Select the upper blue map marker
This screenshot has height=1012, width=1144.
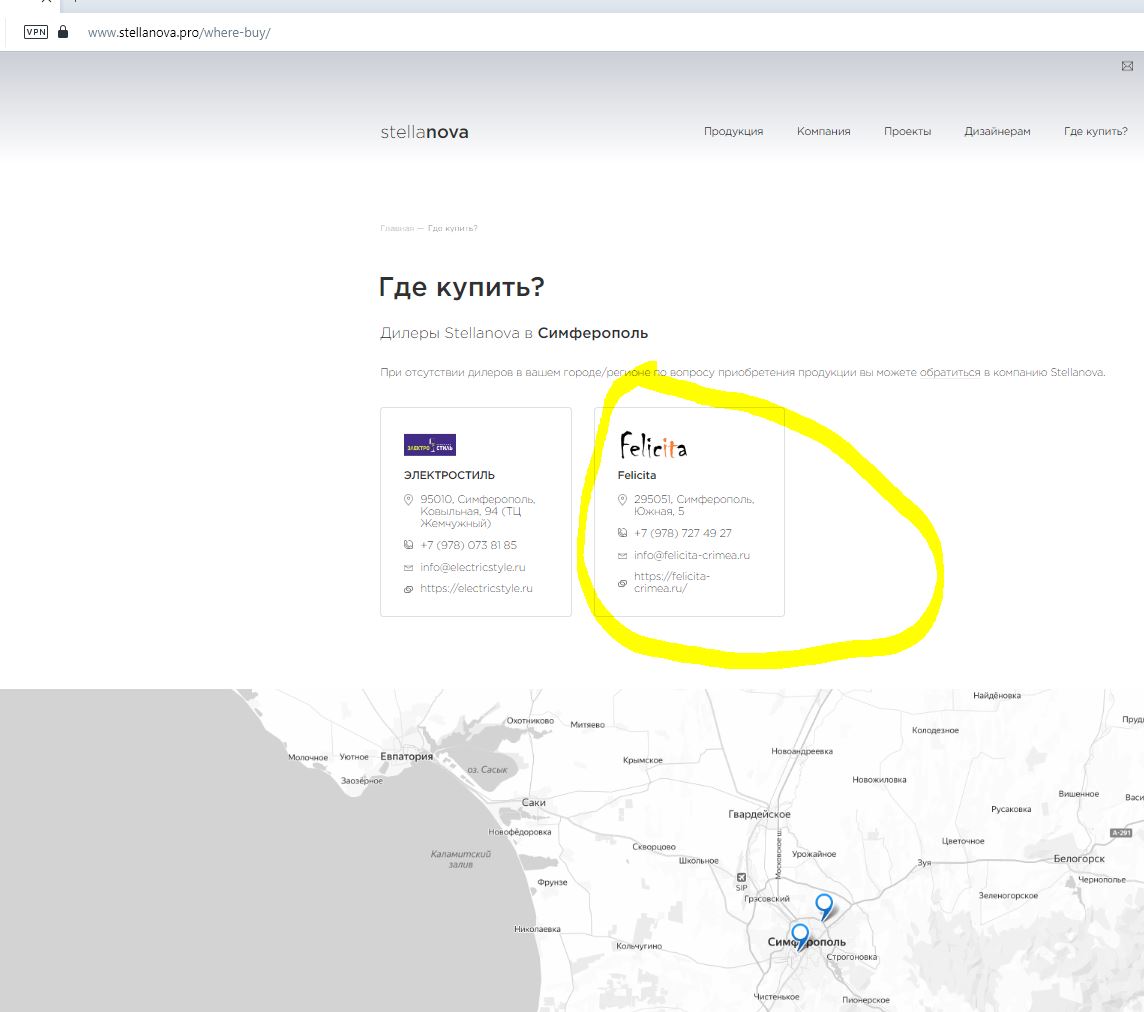(824, 906)
